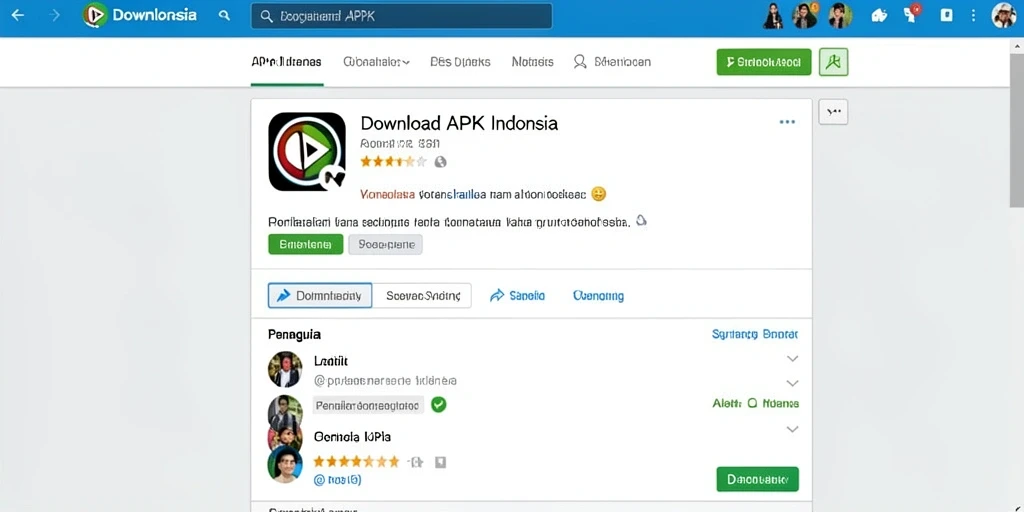Click the bell icon after the description line
Viewport: 1024px width, 512px height.
[641, 221]
